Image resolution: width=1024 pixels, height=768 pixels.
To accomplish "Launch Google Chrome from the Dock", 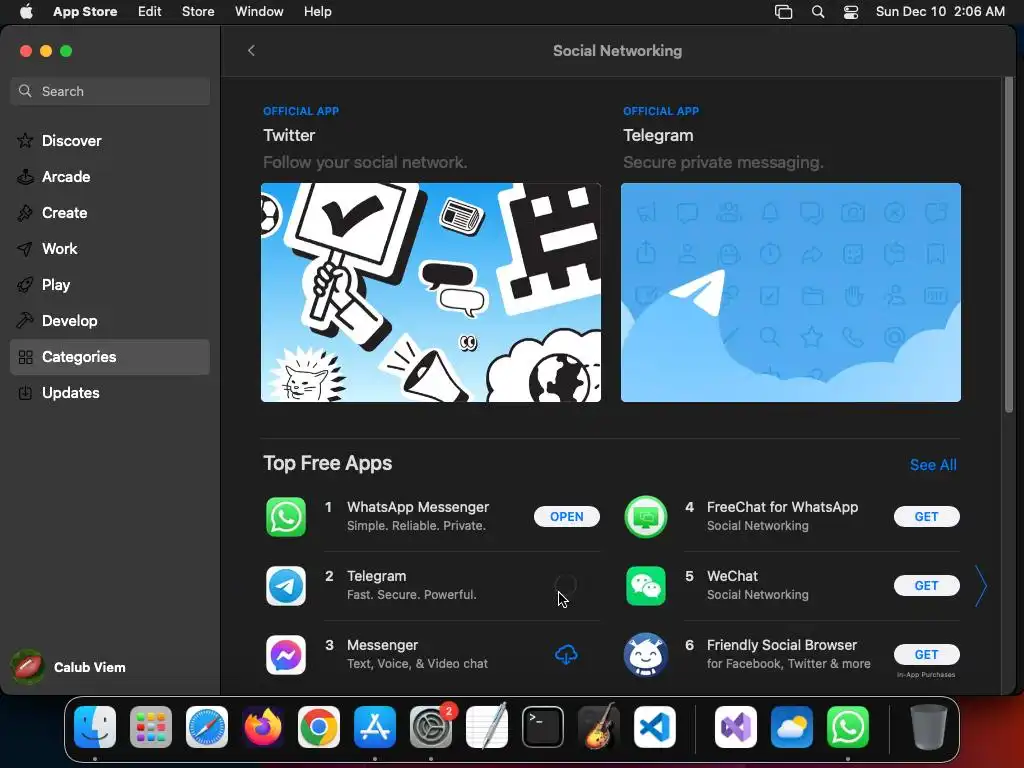I will point(319,727).
